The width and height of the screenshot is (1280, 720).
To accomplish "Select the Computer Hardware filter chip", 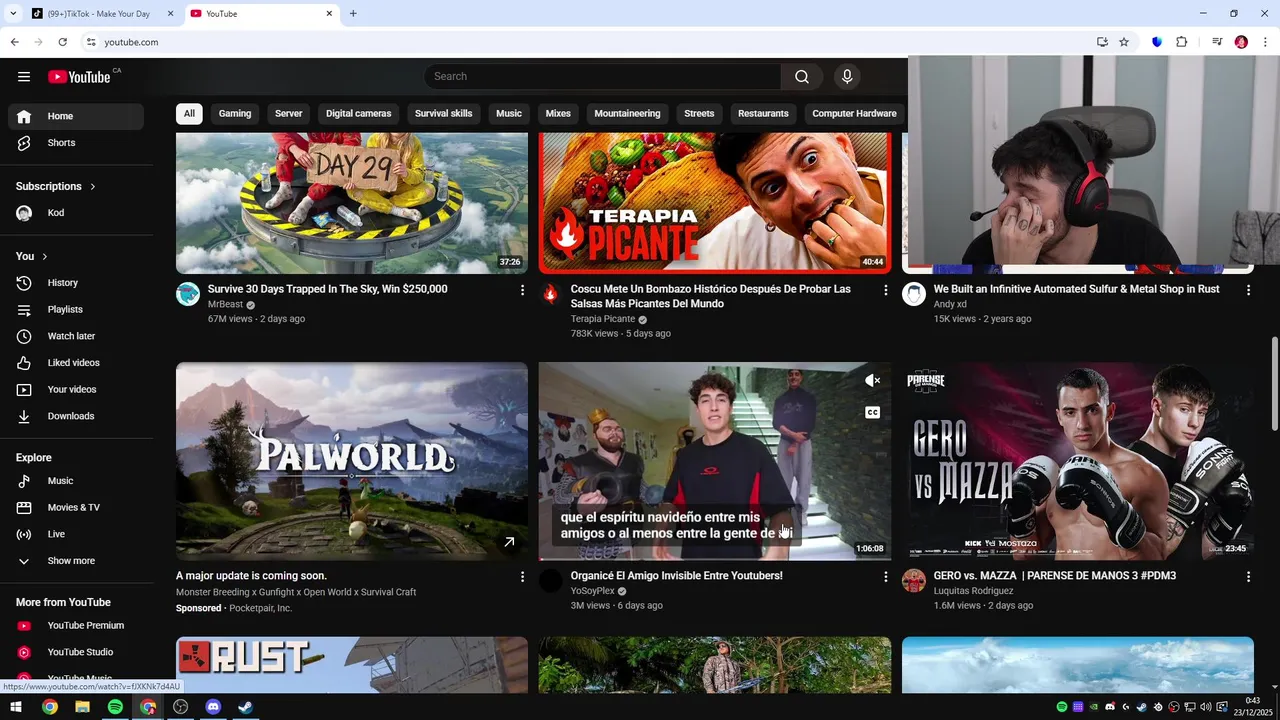I will pos(854,114).
